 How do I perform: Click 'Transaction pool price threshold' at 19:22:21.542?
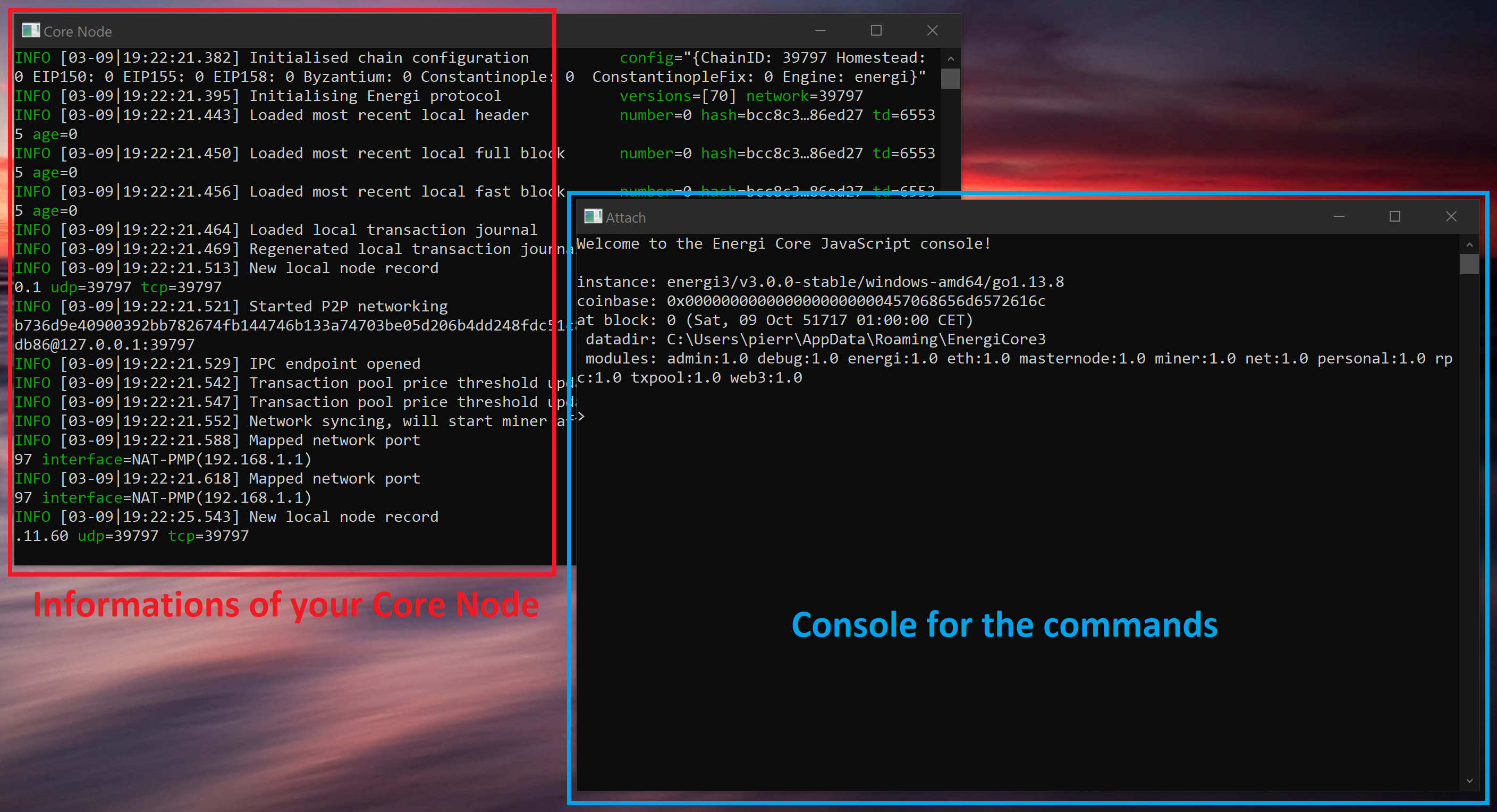click(393, 383)
